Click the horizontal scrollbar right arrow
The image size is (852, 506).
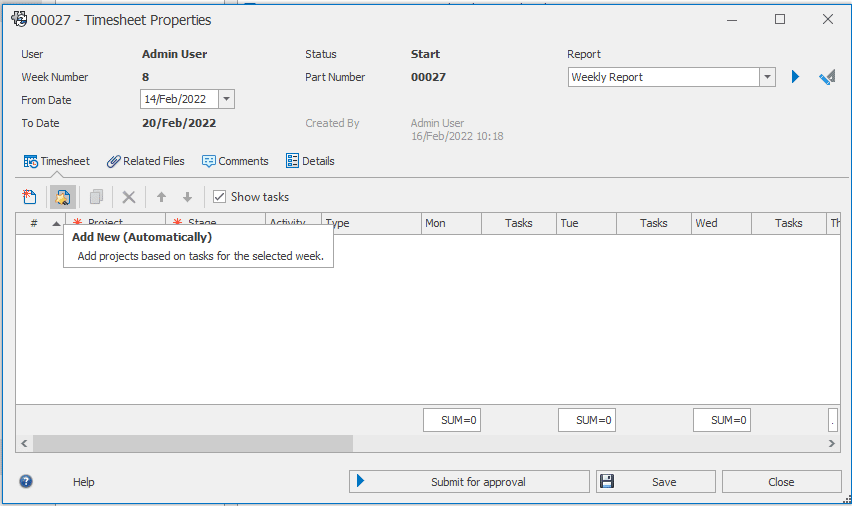(832, 443)
